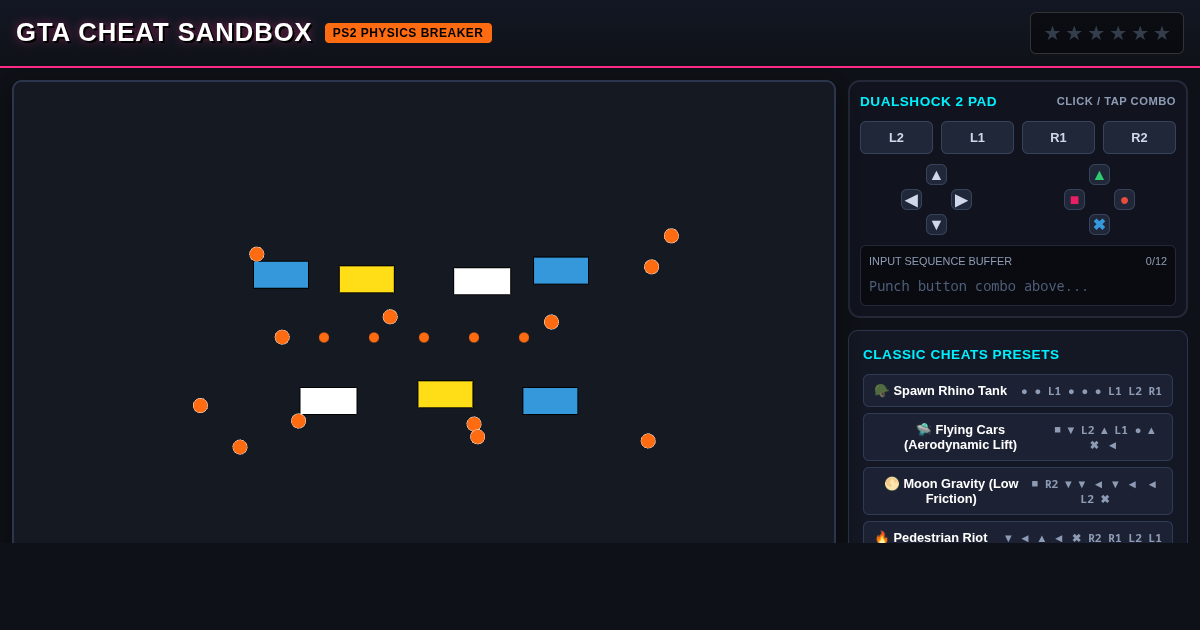Click the R1 shoulder button
This screenshot has height=630, width=1200.
pos(1058,138)
